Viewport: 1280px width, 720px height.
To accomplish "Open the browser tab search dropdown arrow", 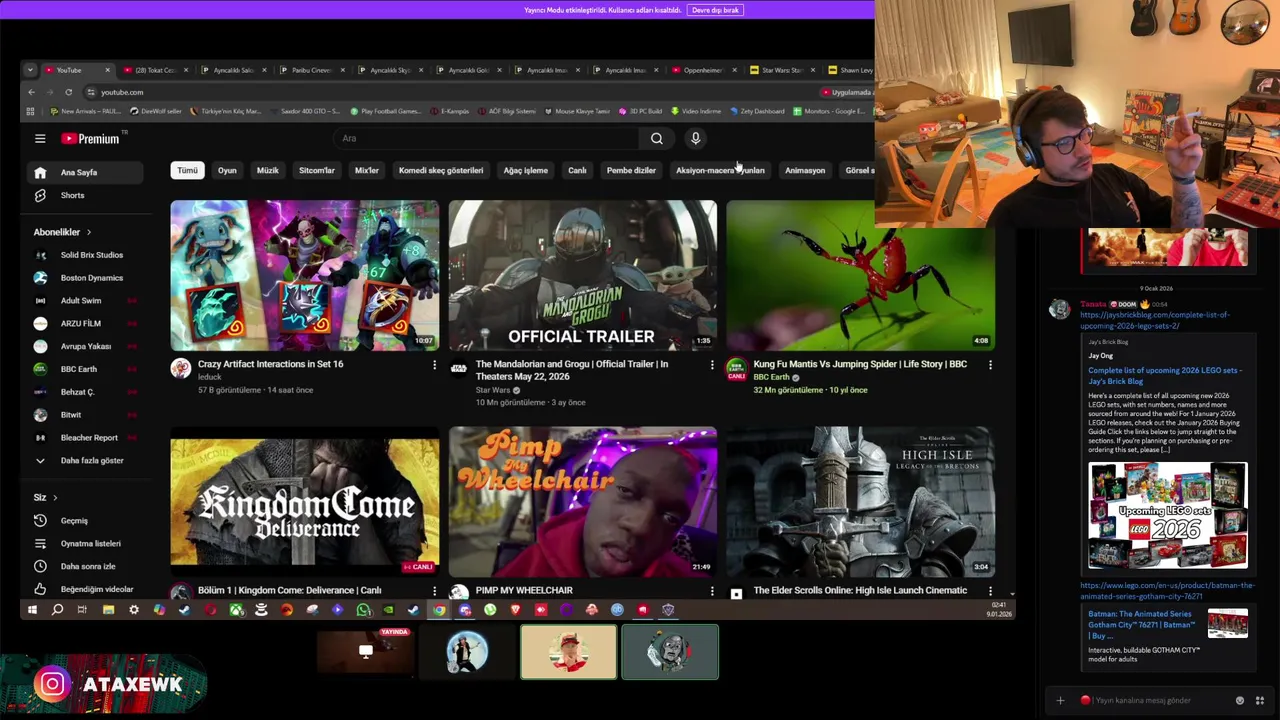I will (x=30, y=70).
